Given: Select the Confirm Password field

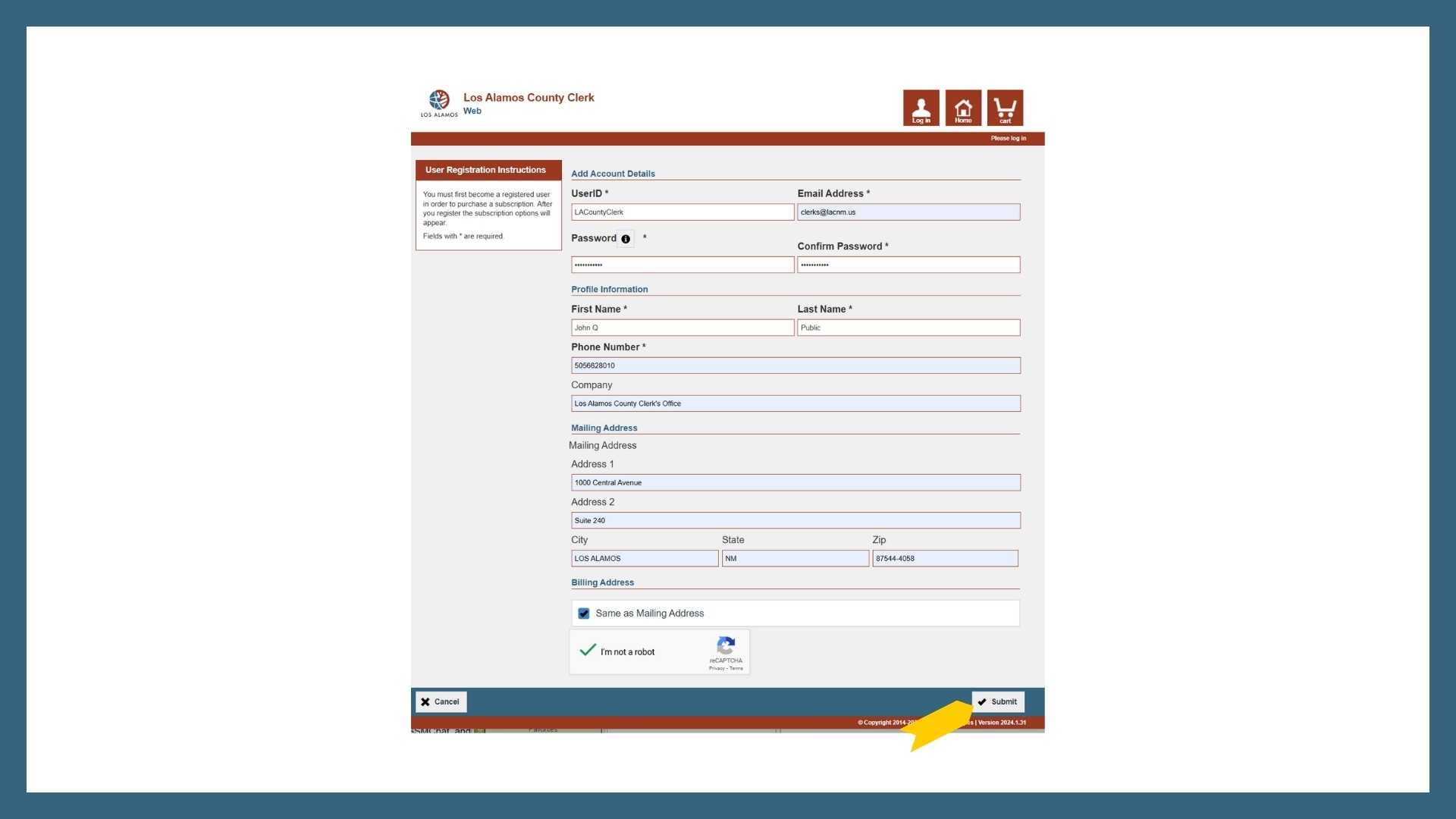Looking at the screenshot, I should 908,265.
